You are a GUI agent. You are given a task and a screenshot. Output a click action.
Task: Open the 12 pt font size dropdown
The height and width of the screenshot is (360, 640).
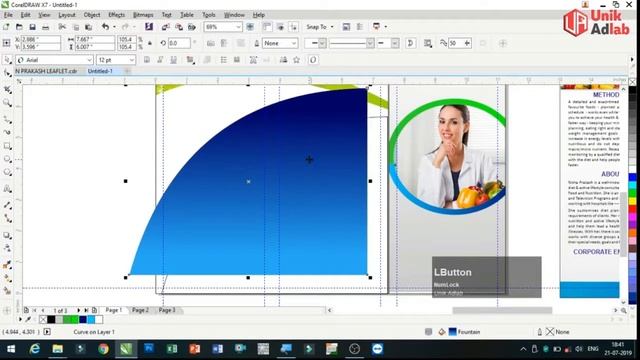tap(131, 60)
